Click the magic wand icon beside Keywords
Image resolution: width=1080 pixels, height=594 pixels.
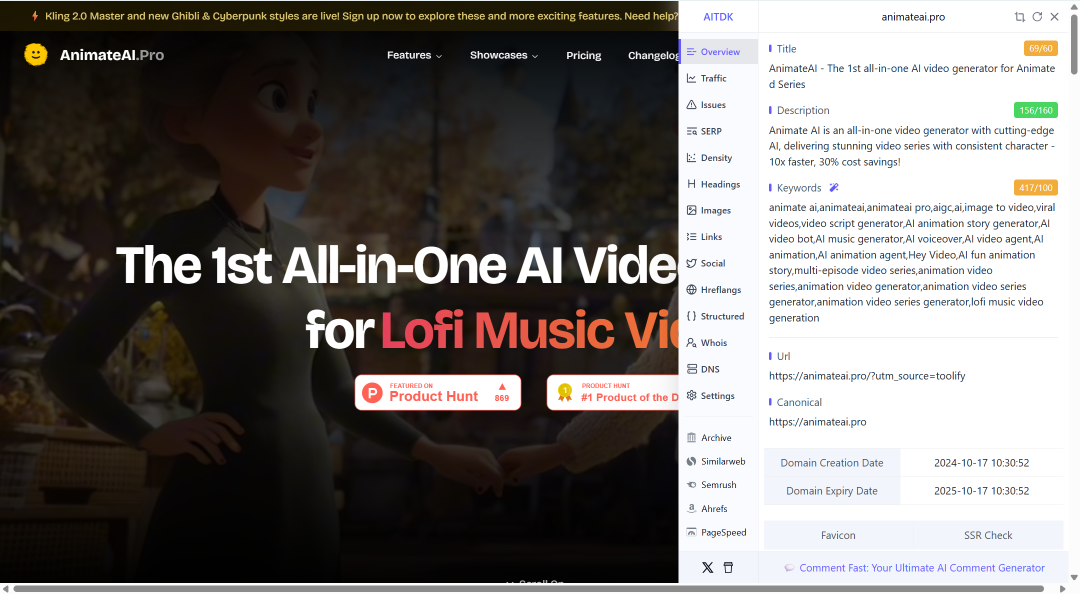pyautogui.click(x=834, y=187)
